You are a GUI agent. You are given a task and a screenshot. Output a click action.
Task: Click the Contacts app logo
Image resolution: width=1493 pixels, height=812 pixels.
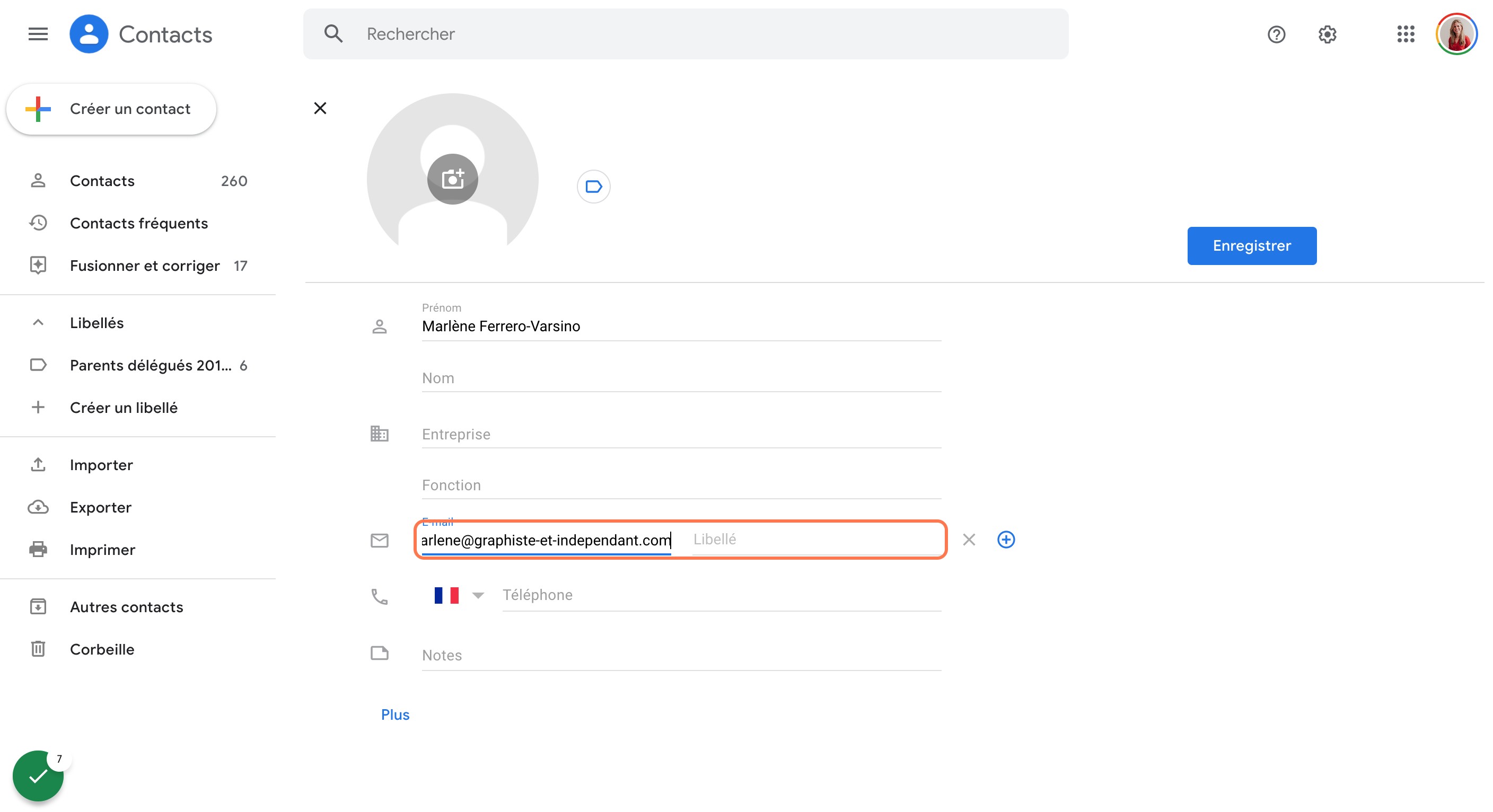pos(89,34)
